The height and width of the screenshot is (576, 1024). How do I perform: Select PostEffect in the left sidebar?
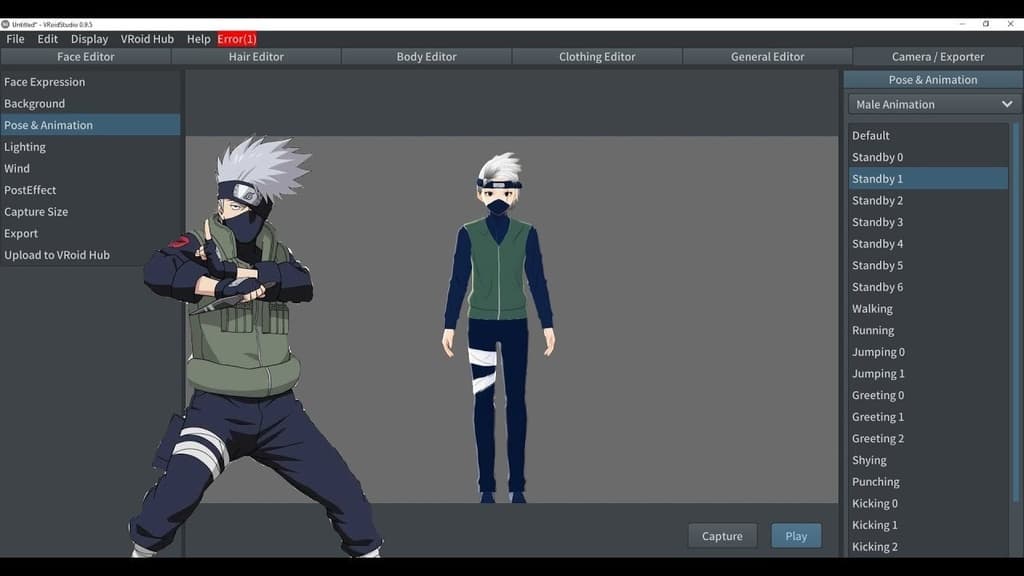tap(30, 190)
